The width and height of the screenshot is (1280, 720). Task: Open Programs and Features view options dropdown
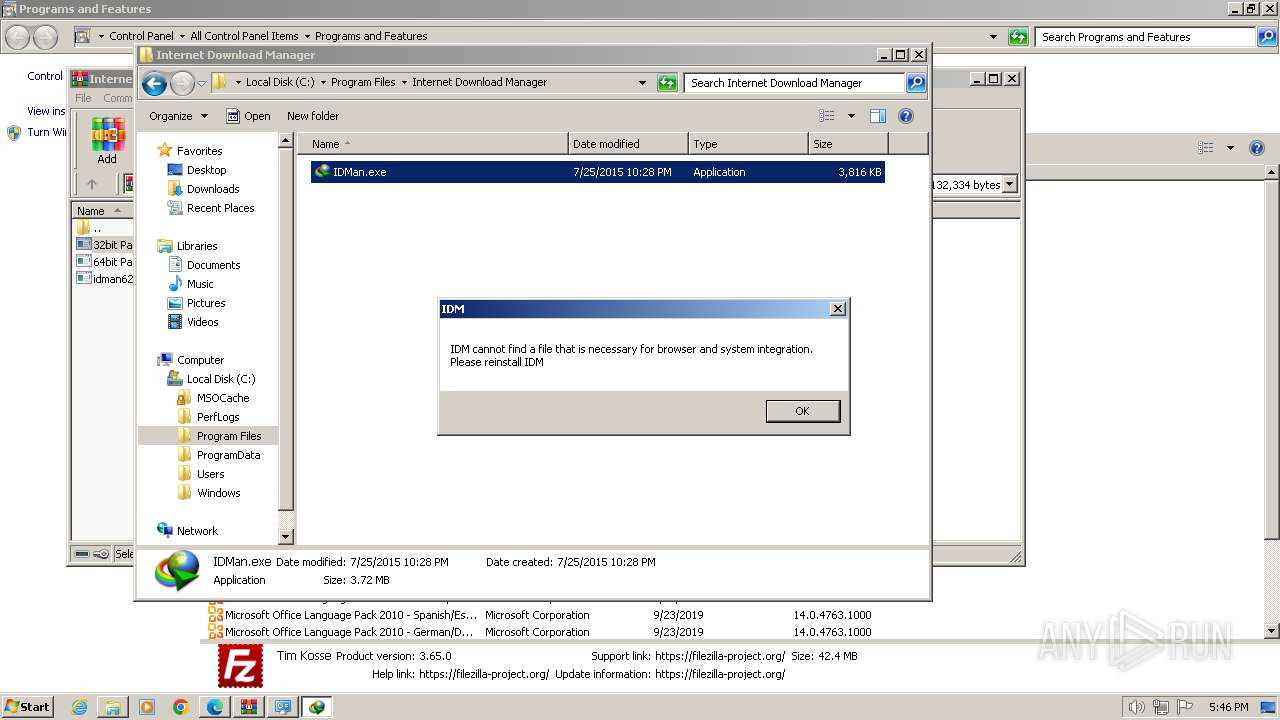(x=1230, y=148)
